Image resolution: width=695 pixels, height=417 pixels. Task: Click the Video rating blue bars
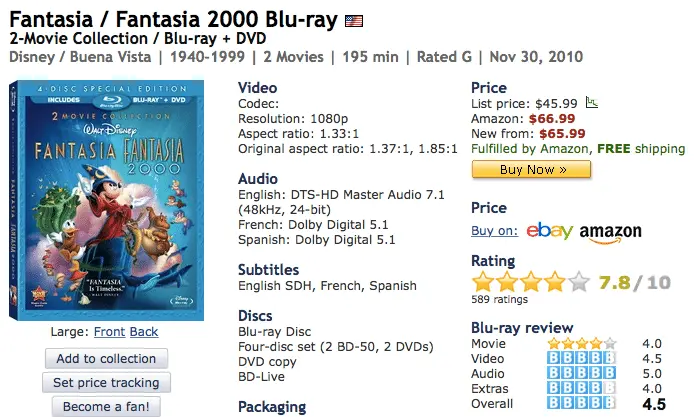(x=582, y=359)
